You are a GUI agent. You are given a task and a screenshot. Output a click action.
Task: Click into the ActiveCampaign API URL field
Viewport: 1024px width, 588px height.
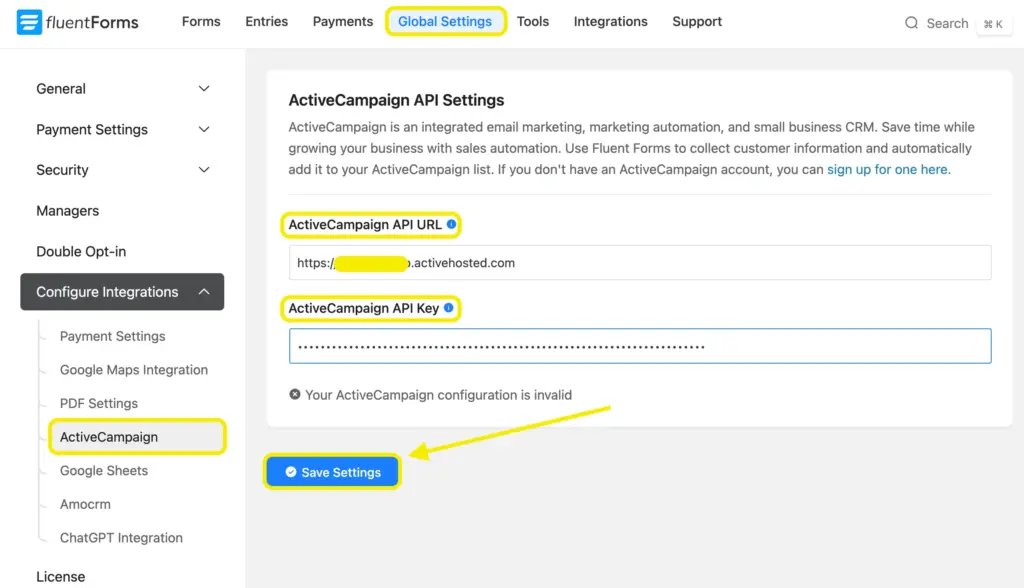pyautogui.click(x=640, y=263)
